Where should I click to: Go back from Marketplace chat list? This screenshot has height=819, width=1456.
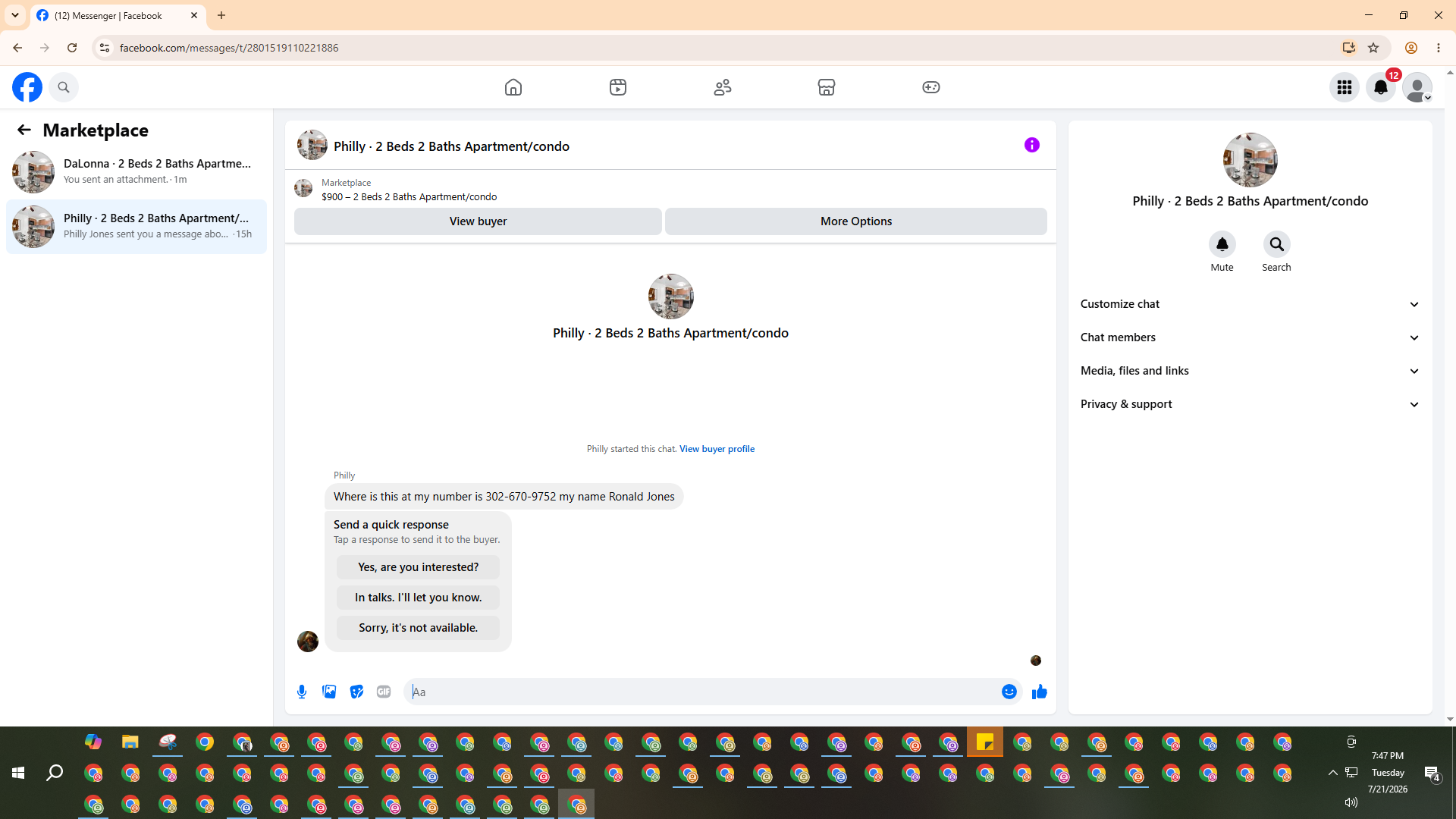tap(24, 130)
